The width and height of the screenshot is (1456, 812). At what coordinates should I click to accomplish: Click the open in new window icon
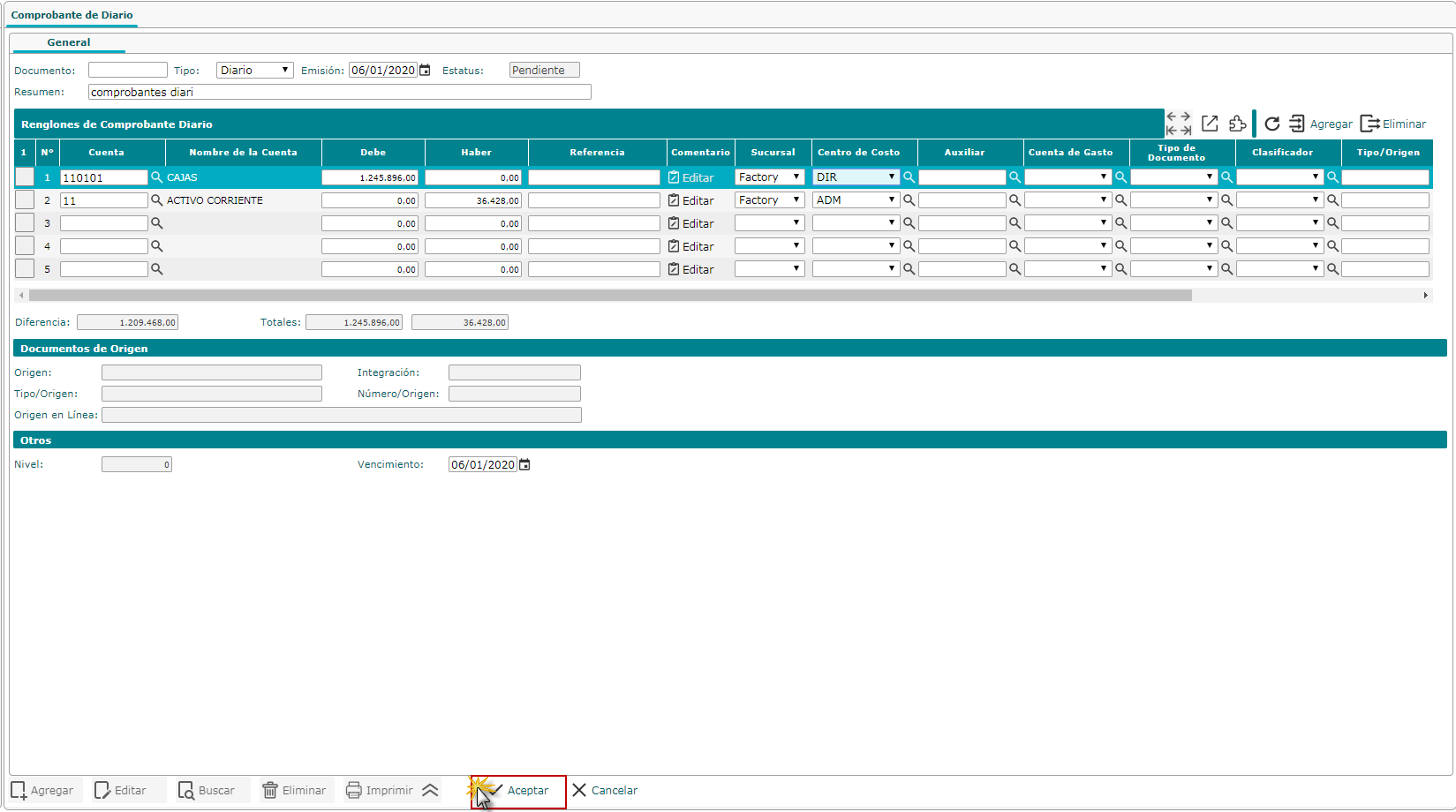(1210, 124)
